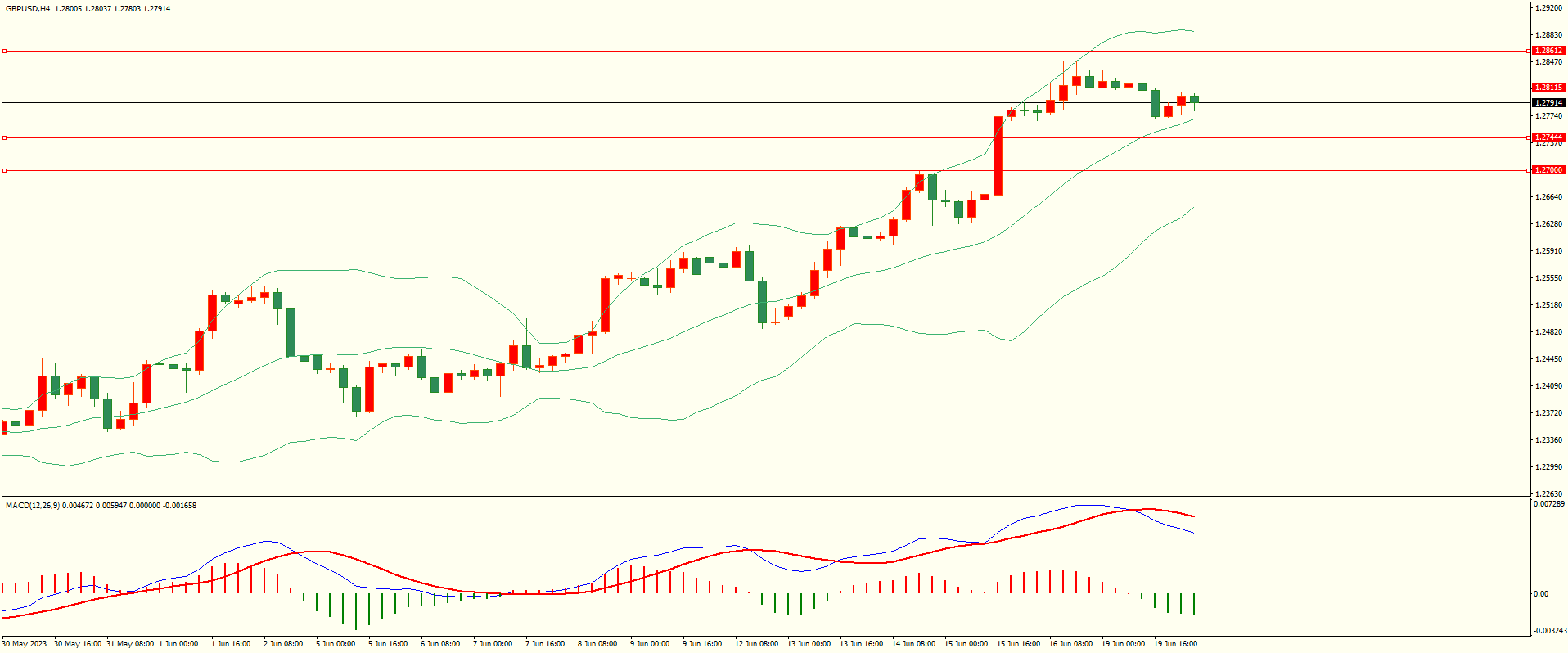Select the red 1.28115 price level tag
This screenshot has width=1568, height=653.
1548,88
